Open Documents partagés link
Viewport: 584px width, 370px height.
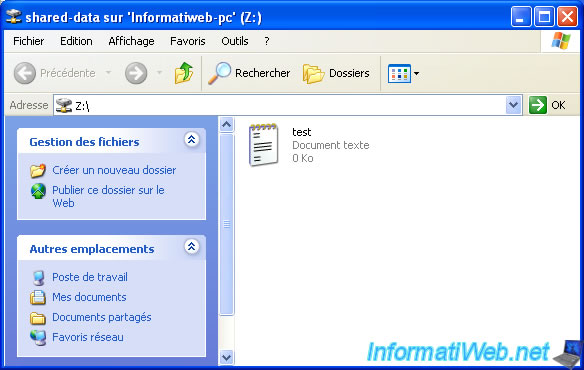(102, 317)
